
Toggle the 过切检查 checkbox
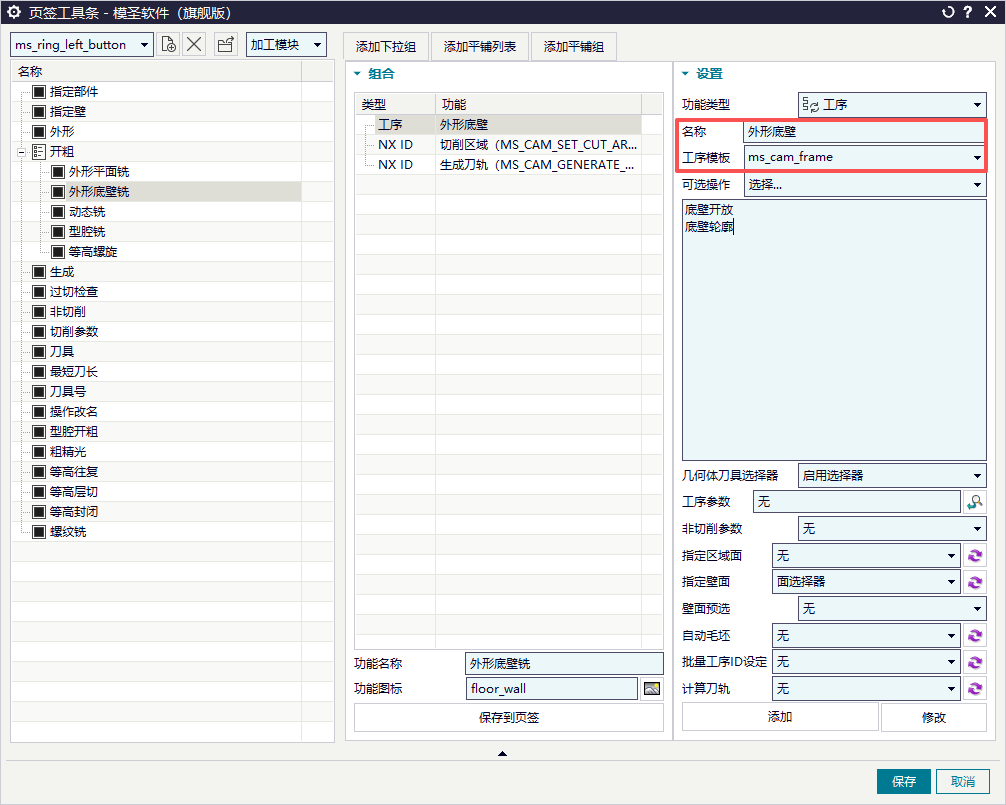point(38,292)
